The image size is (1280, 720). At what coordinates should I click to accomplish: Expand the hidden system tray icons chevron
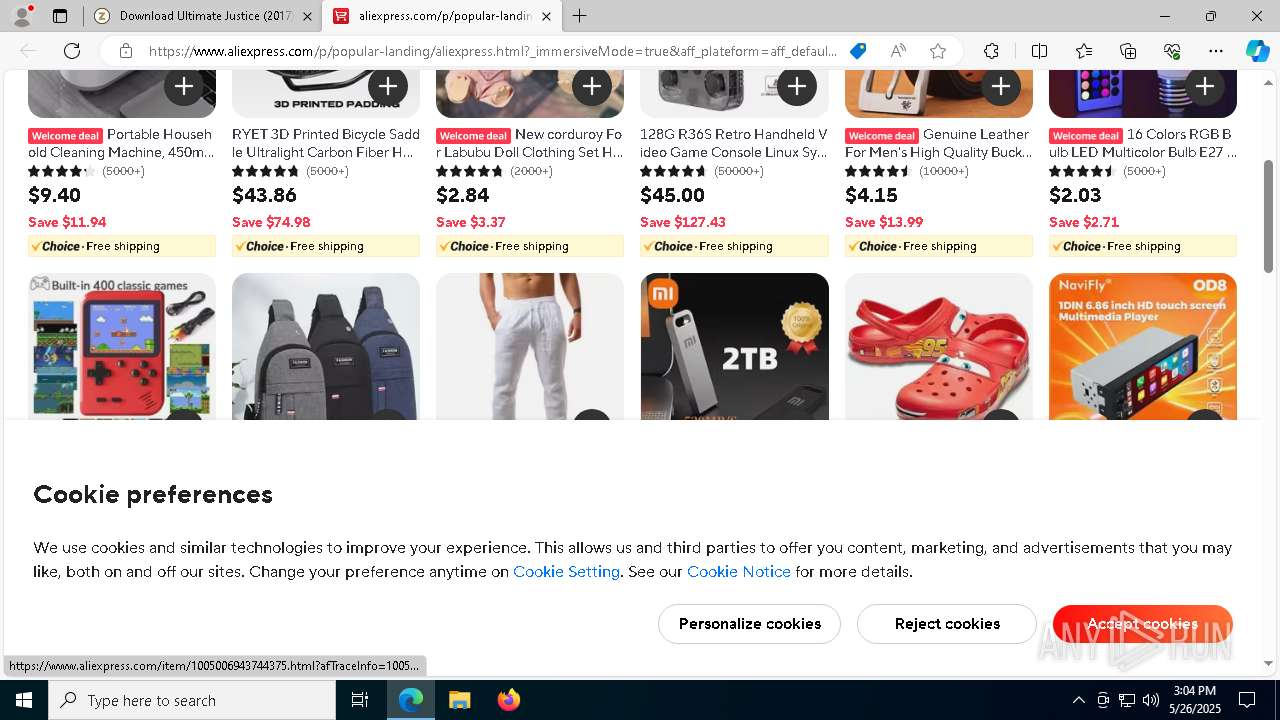point(1078,700)
